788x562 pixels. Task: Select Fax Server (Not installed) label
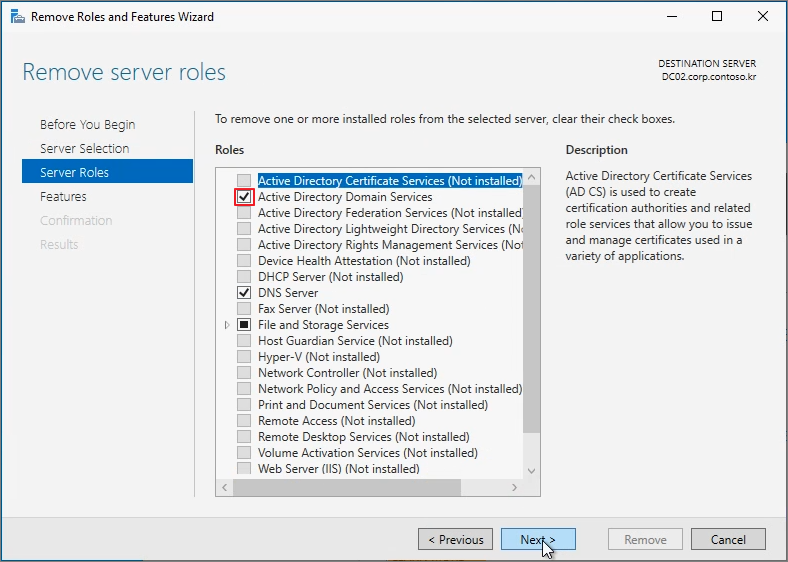click(324, 309)
